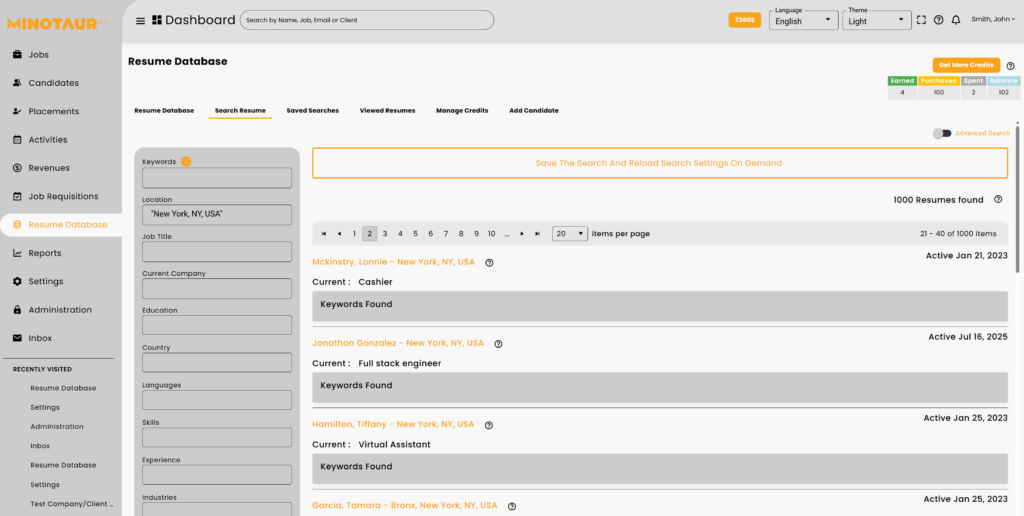Go to the last results page

(x=538, y=234)
